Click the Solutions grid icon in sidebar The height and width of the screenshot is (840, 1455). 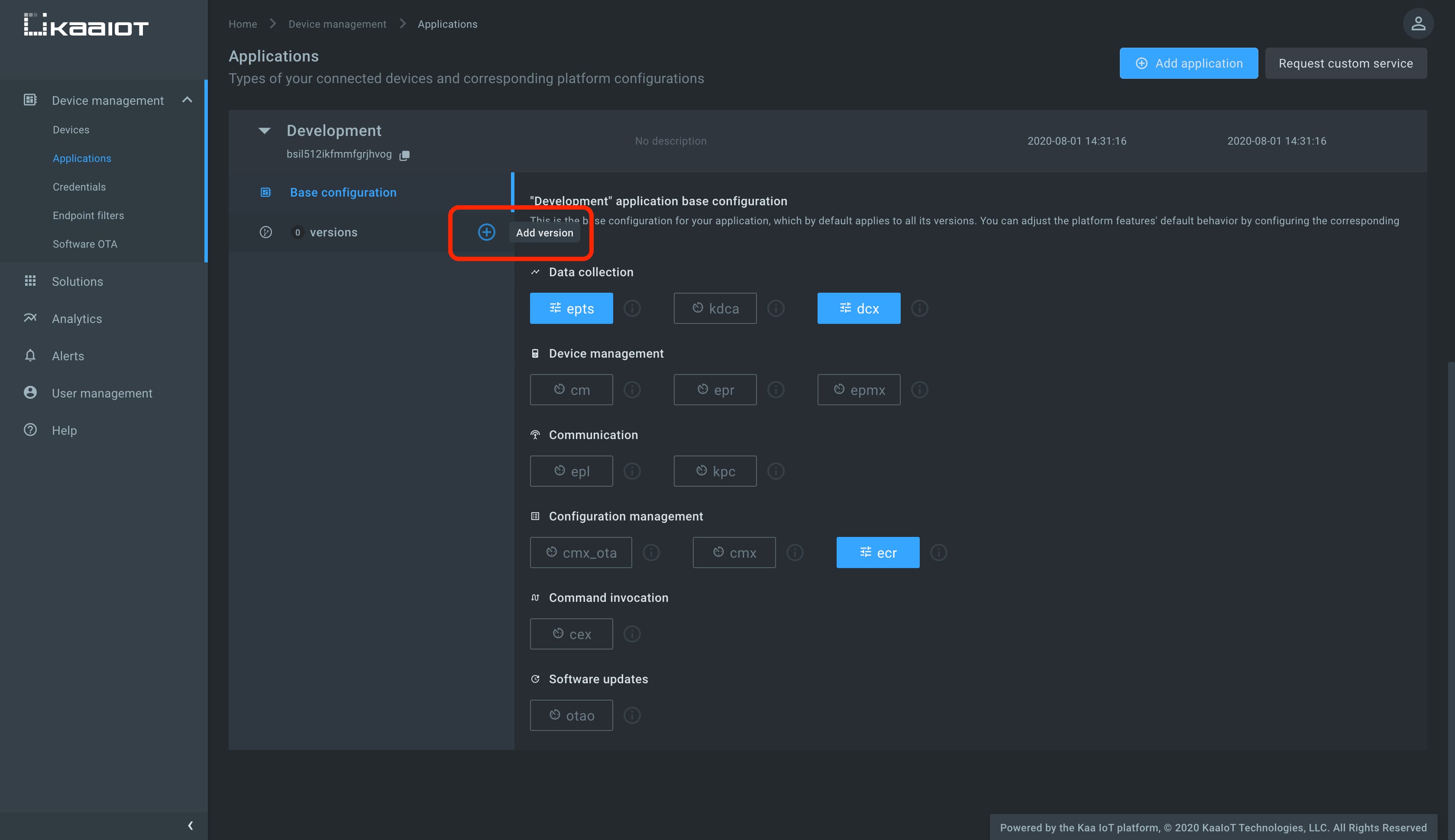(30, 281)
